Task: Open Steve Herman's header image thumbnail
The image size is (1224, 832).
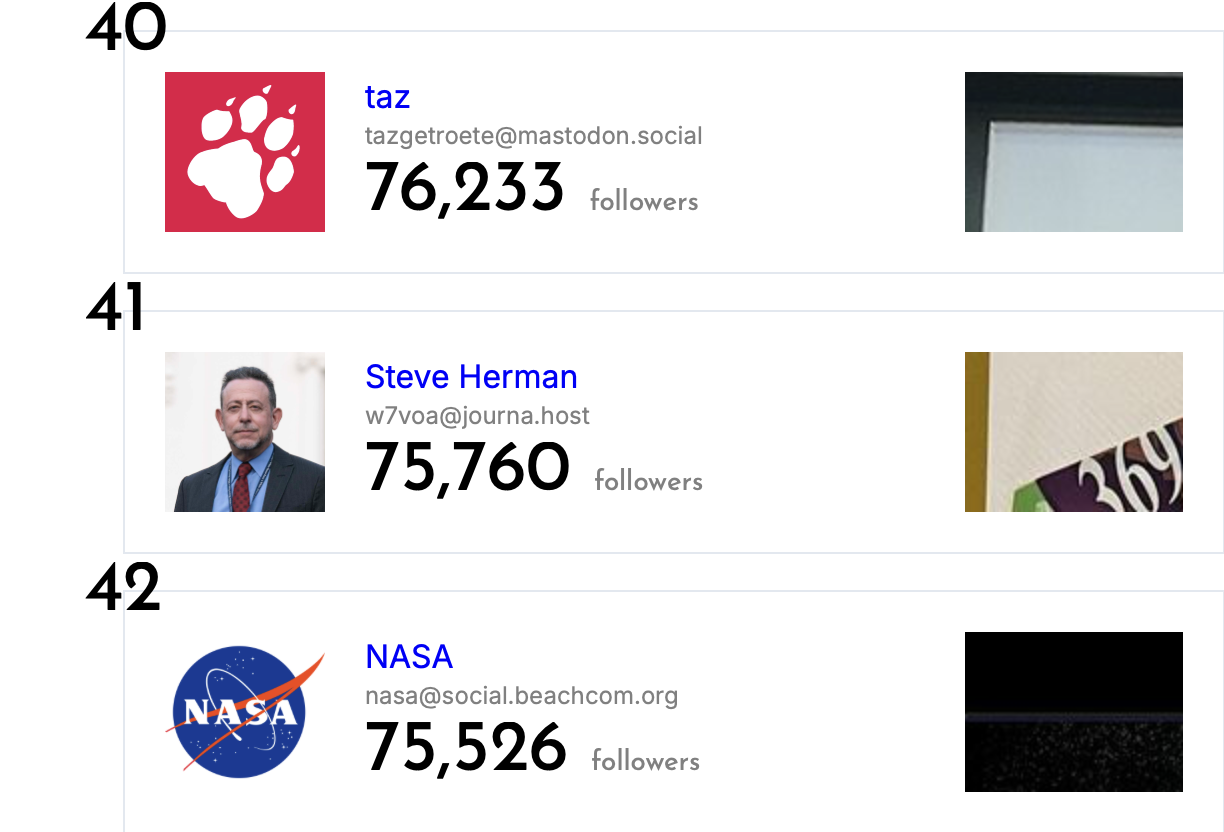Action: pyautogui.click(x=1074, y=432)
